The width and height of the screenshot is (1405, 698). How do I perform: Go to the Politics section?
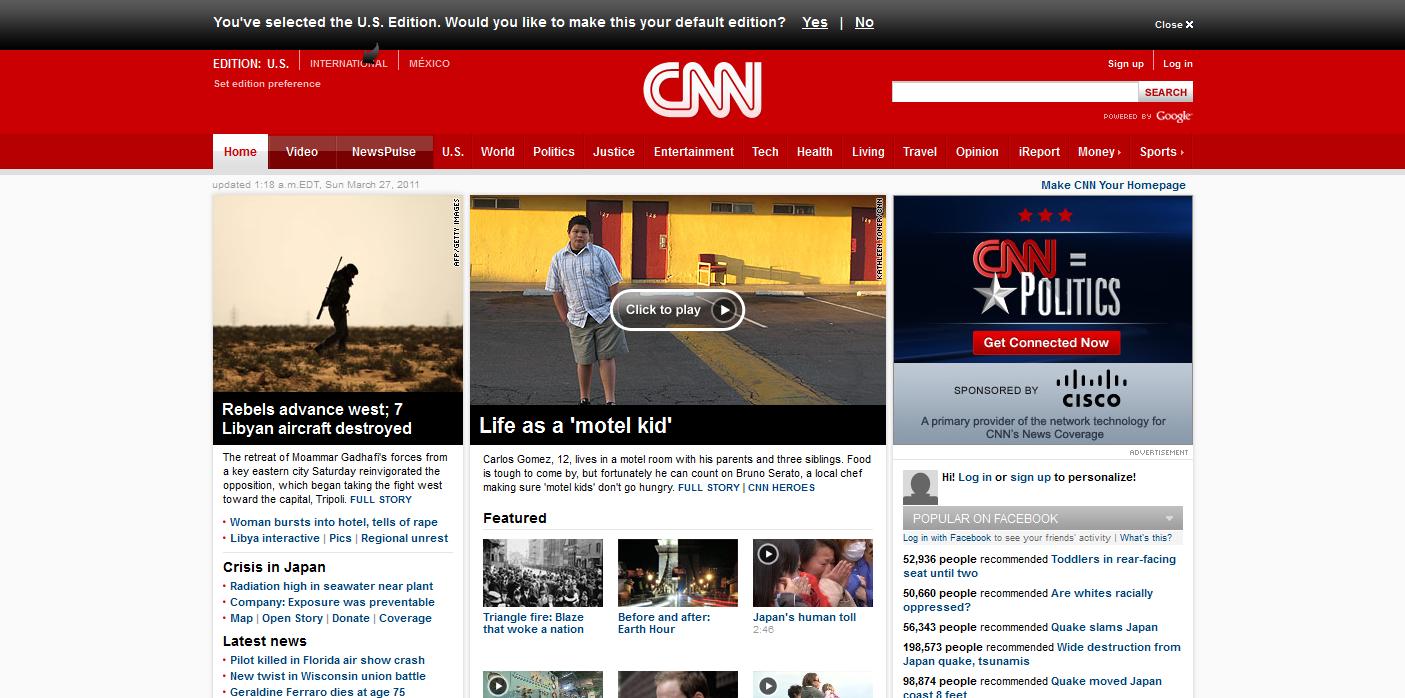[x=553, y=152]
